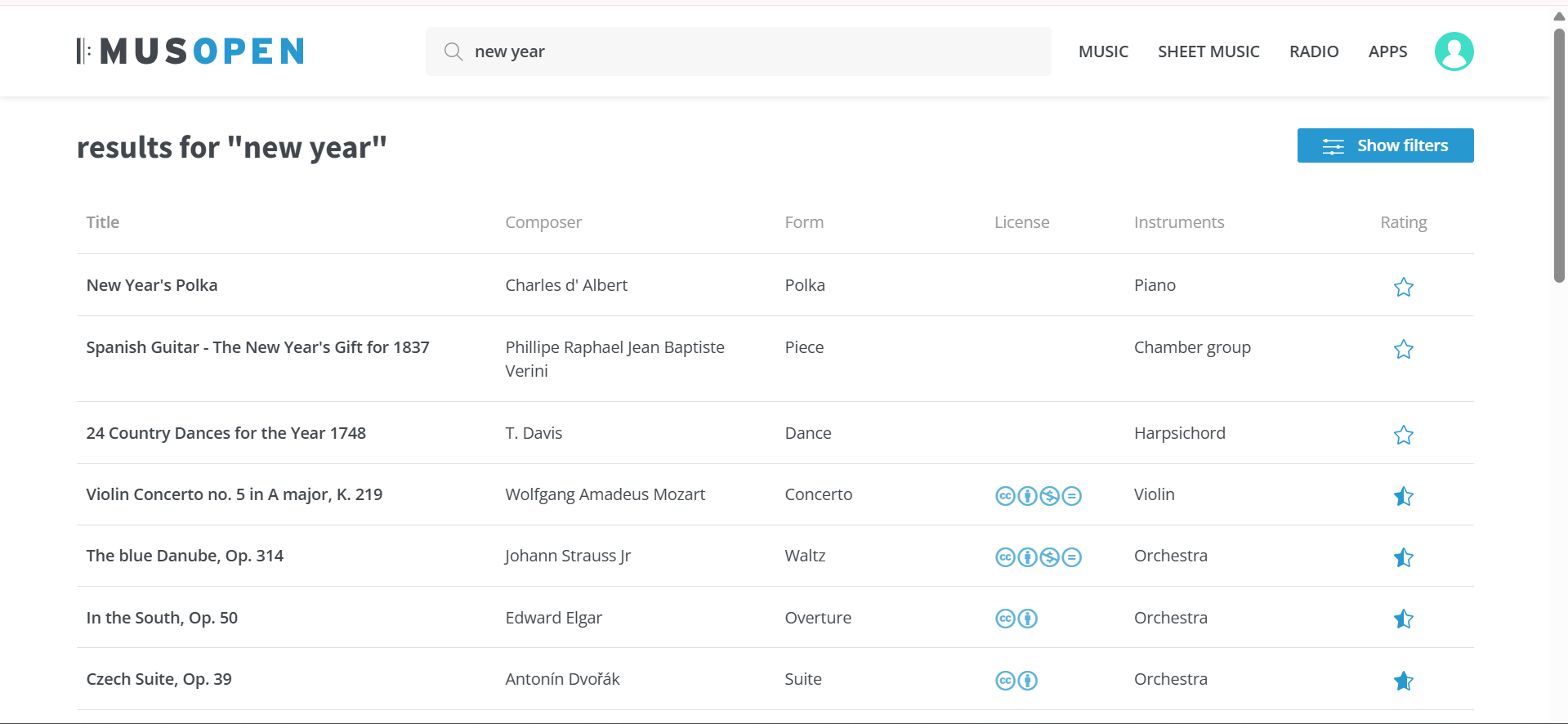This screenshot has height=724, width=1568.
Task: Toggle star rating for The blue Danube
Action: click(1403, 557)
